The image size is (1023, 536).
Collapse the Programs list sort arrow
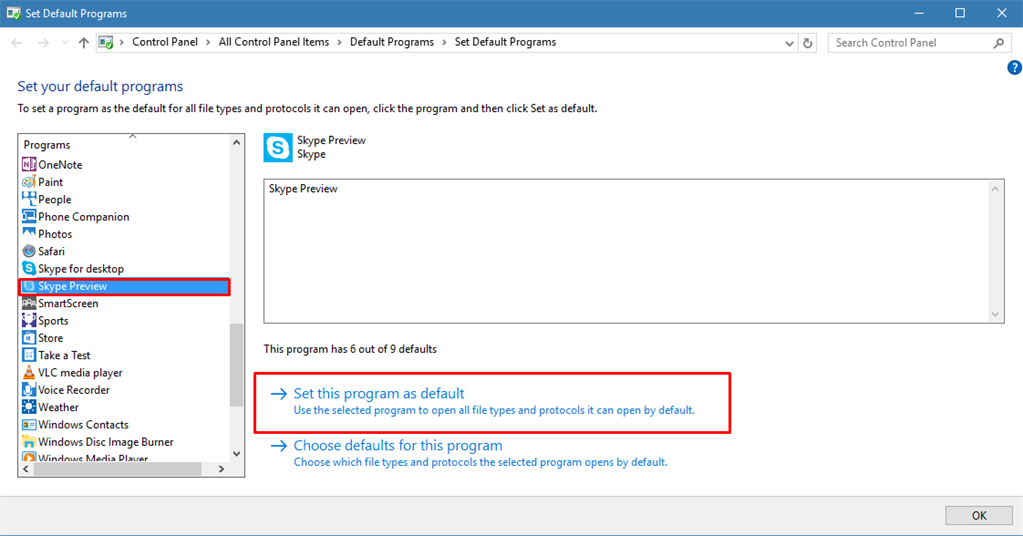(132, 136)
